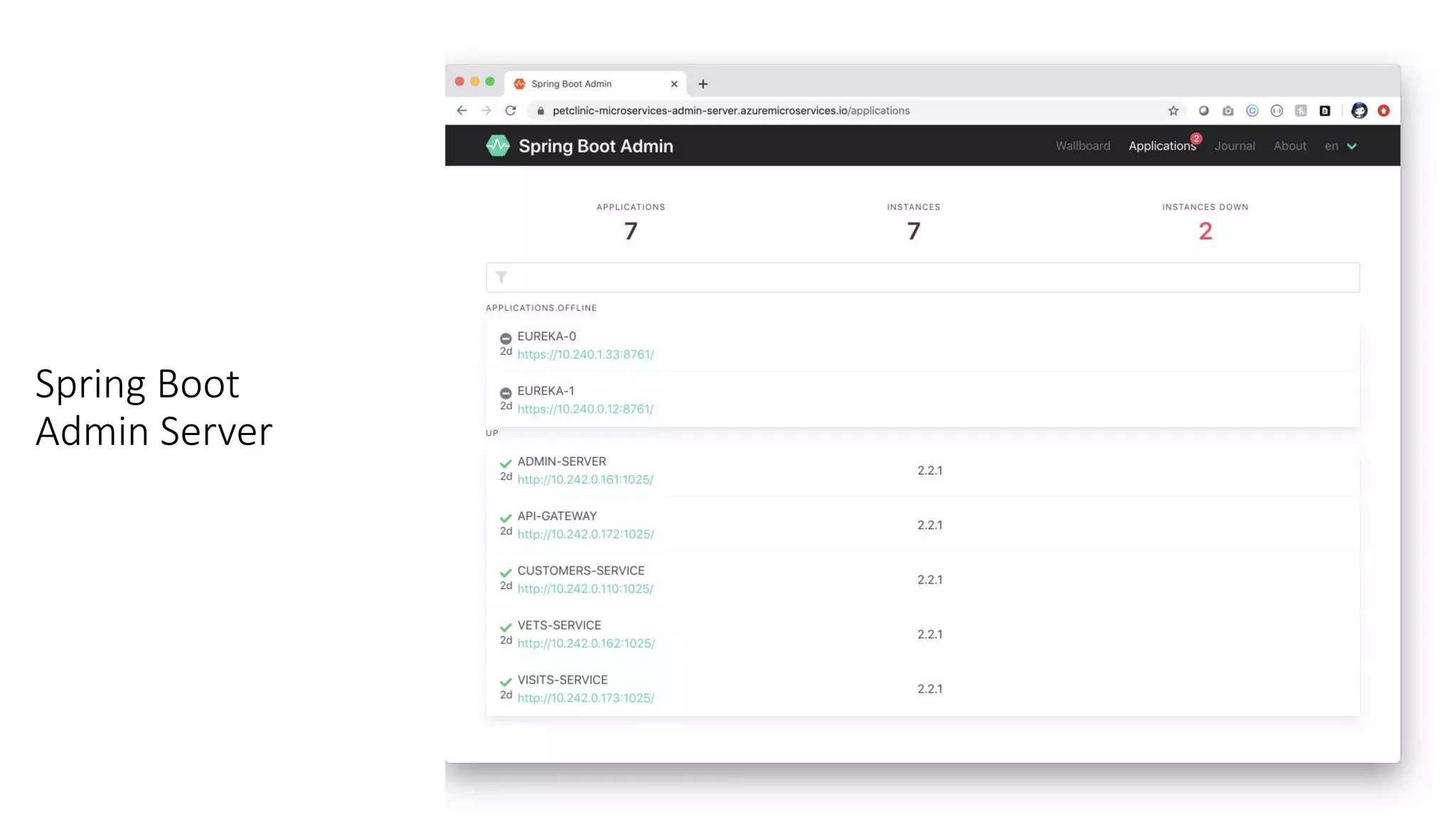The image size is (1456, 819).
Task: Open the Wallboard view
Action: (1083, 146)
